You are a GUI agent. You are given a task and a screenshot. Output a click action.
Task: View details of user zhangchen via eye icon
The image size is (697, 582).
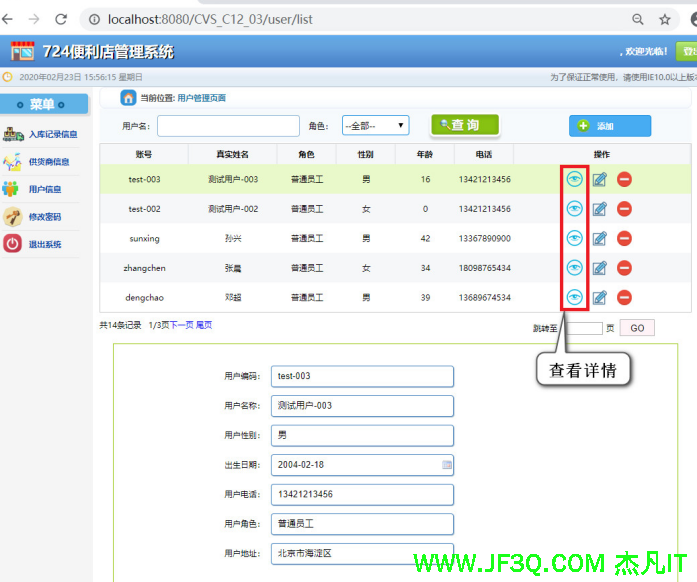click(x=574, y=267)
